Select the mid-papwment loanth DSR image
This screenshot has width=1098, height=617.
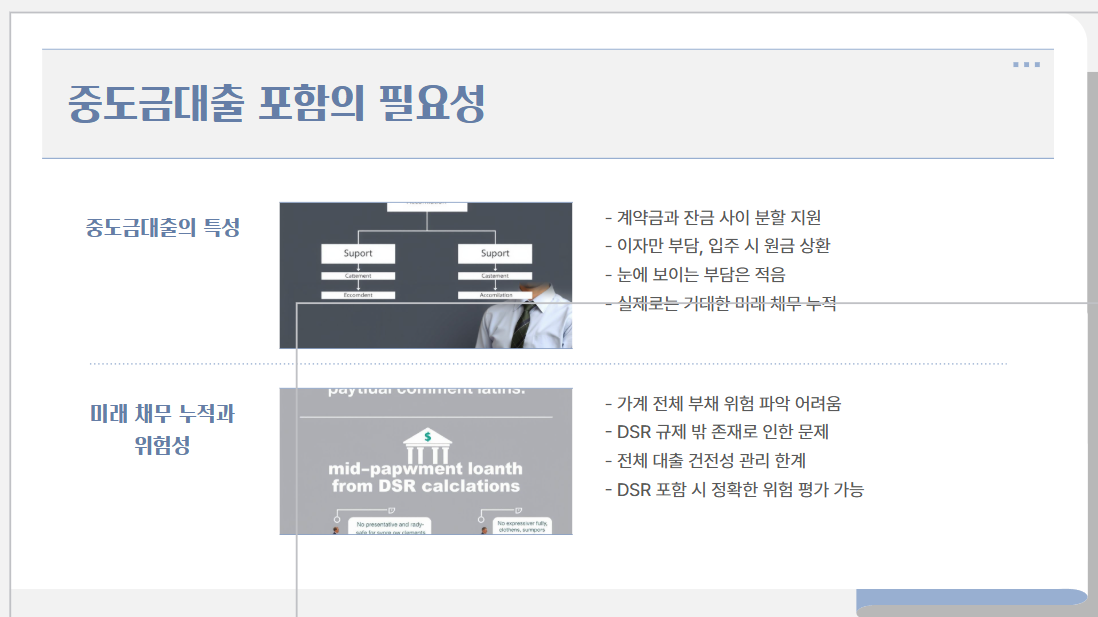tap(426, 461)
